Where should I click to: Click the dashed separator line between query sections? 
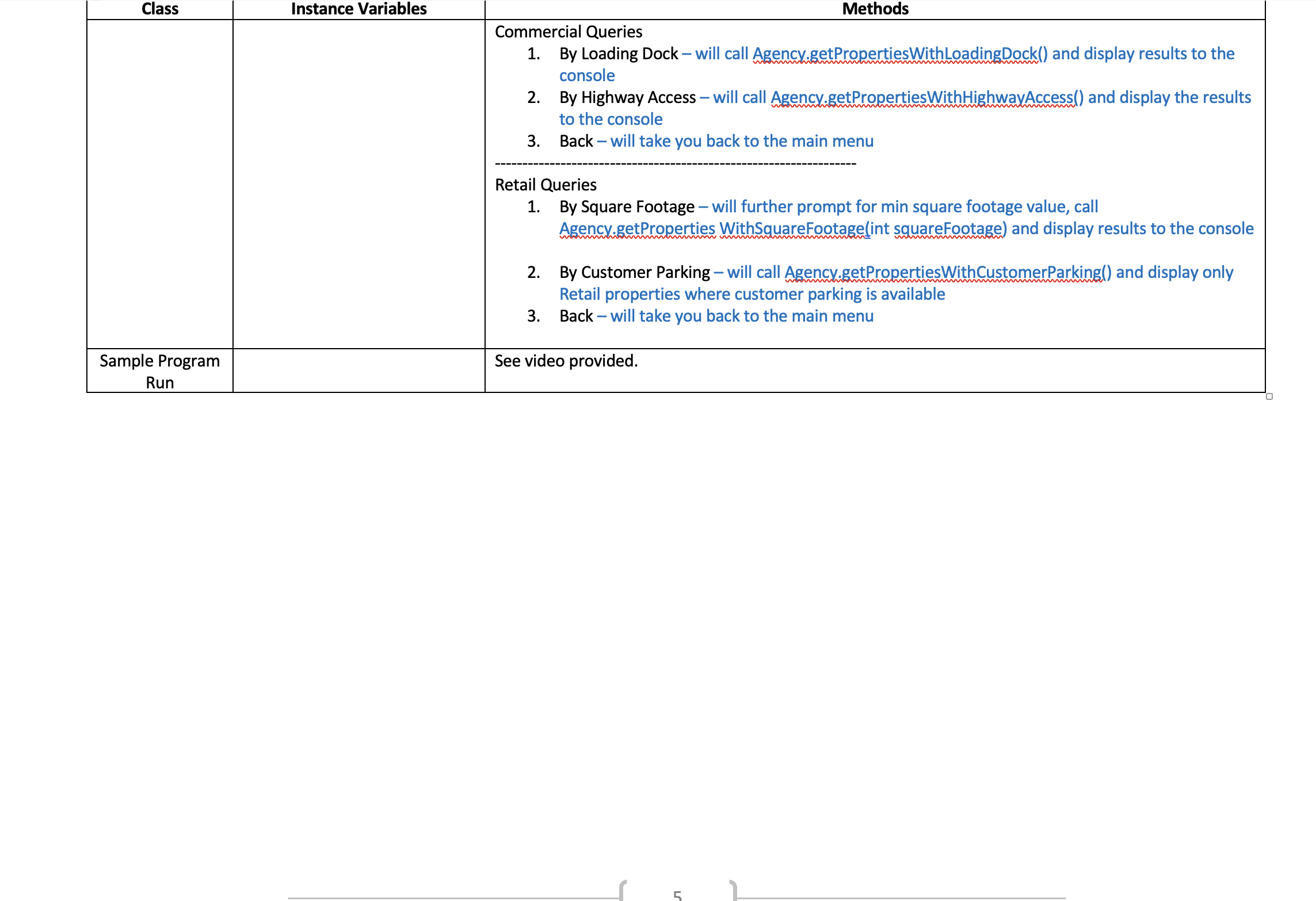pyautogui.click(x=675, y=163)
